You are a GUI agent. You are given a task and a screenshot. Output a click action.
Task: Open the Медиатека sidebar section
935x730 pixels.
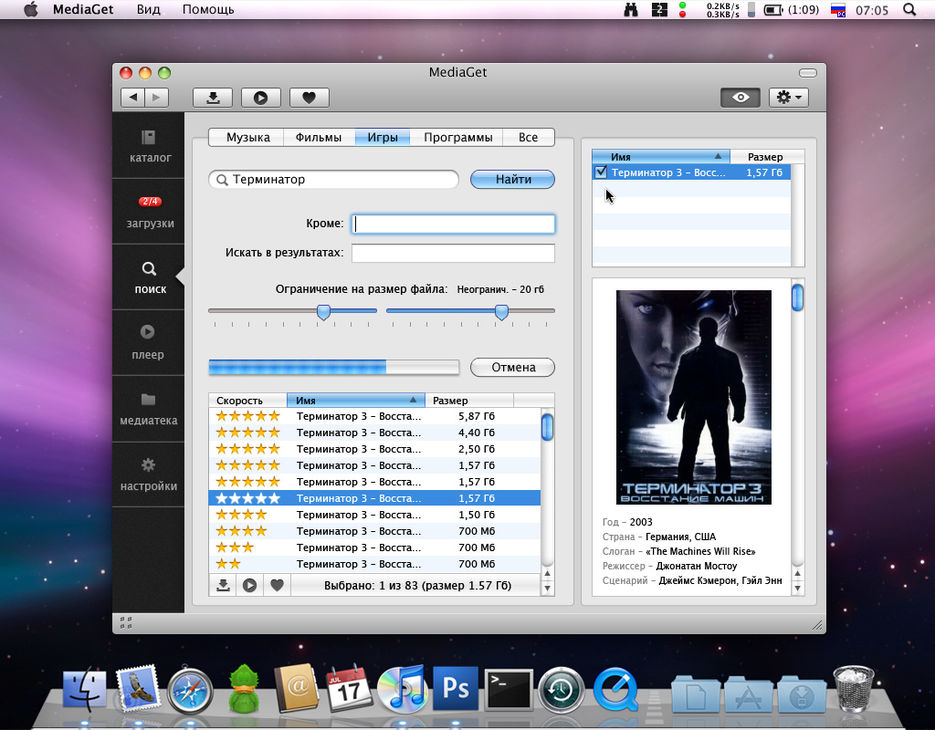pos(148,409)
